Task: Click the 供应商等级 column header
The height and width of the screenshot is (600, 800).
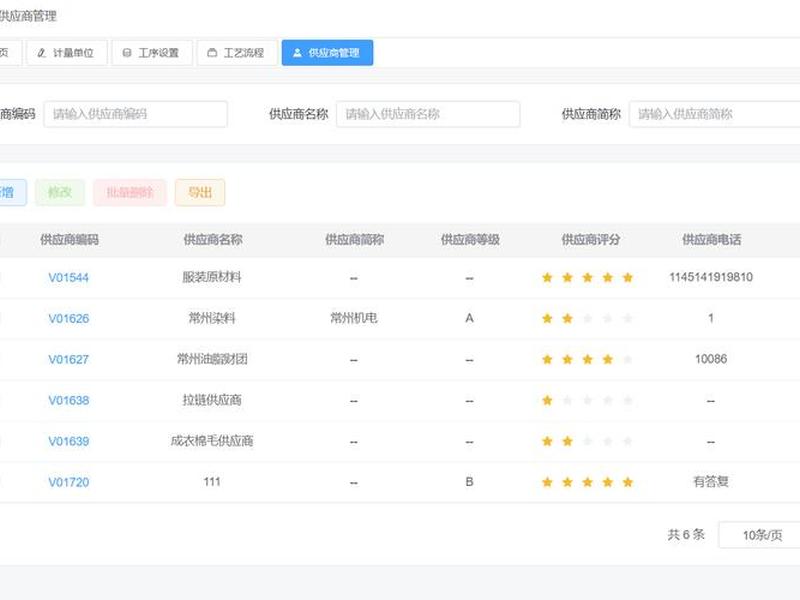Action: [470, 239]
